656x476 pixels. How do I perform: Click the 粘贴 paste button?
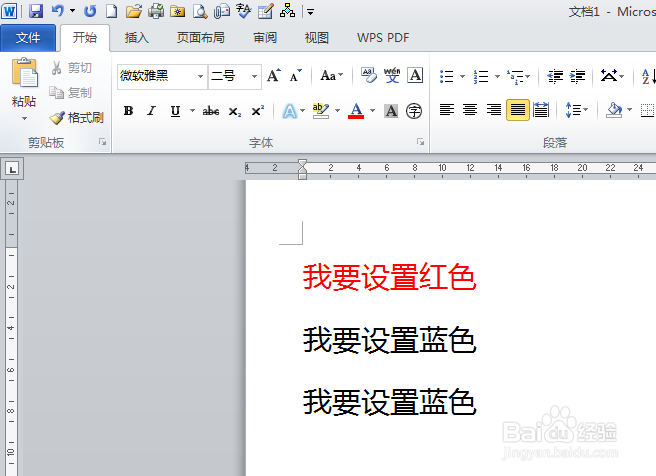click(24, 83)
